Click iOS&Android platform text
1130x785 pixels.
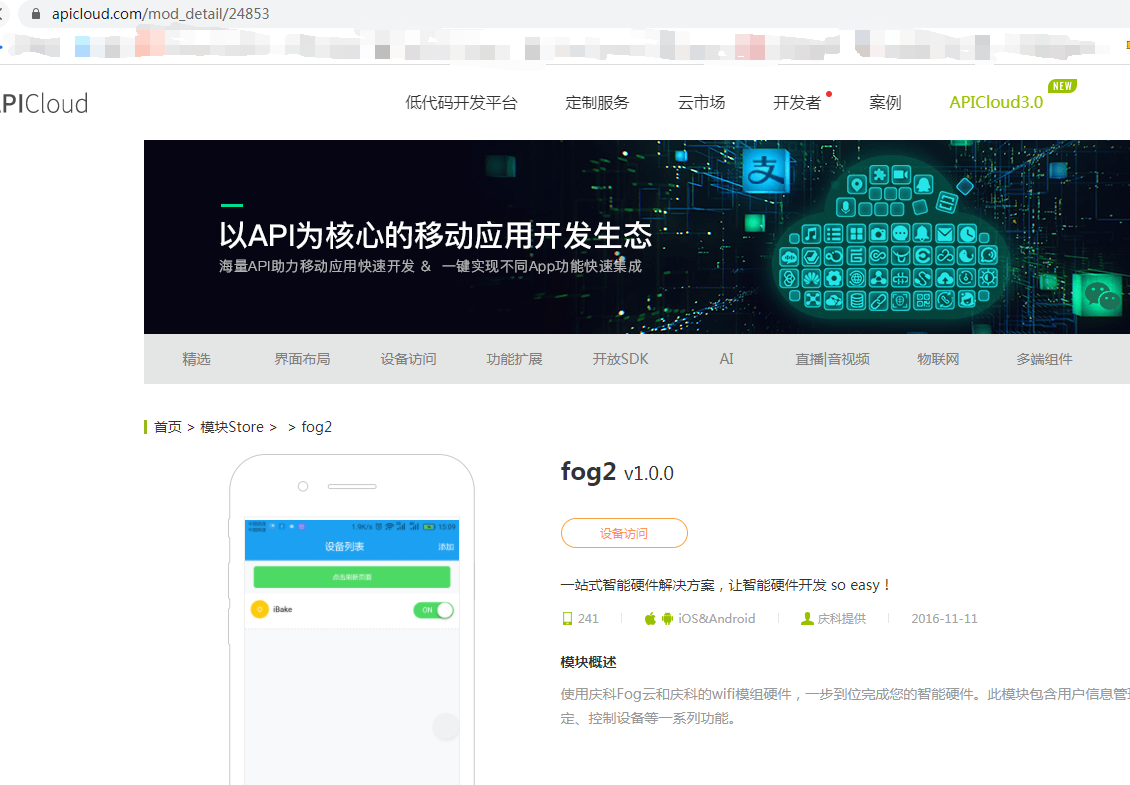(716, 618)
